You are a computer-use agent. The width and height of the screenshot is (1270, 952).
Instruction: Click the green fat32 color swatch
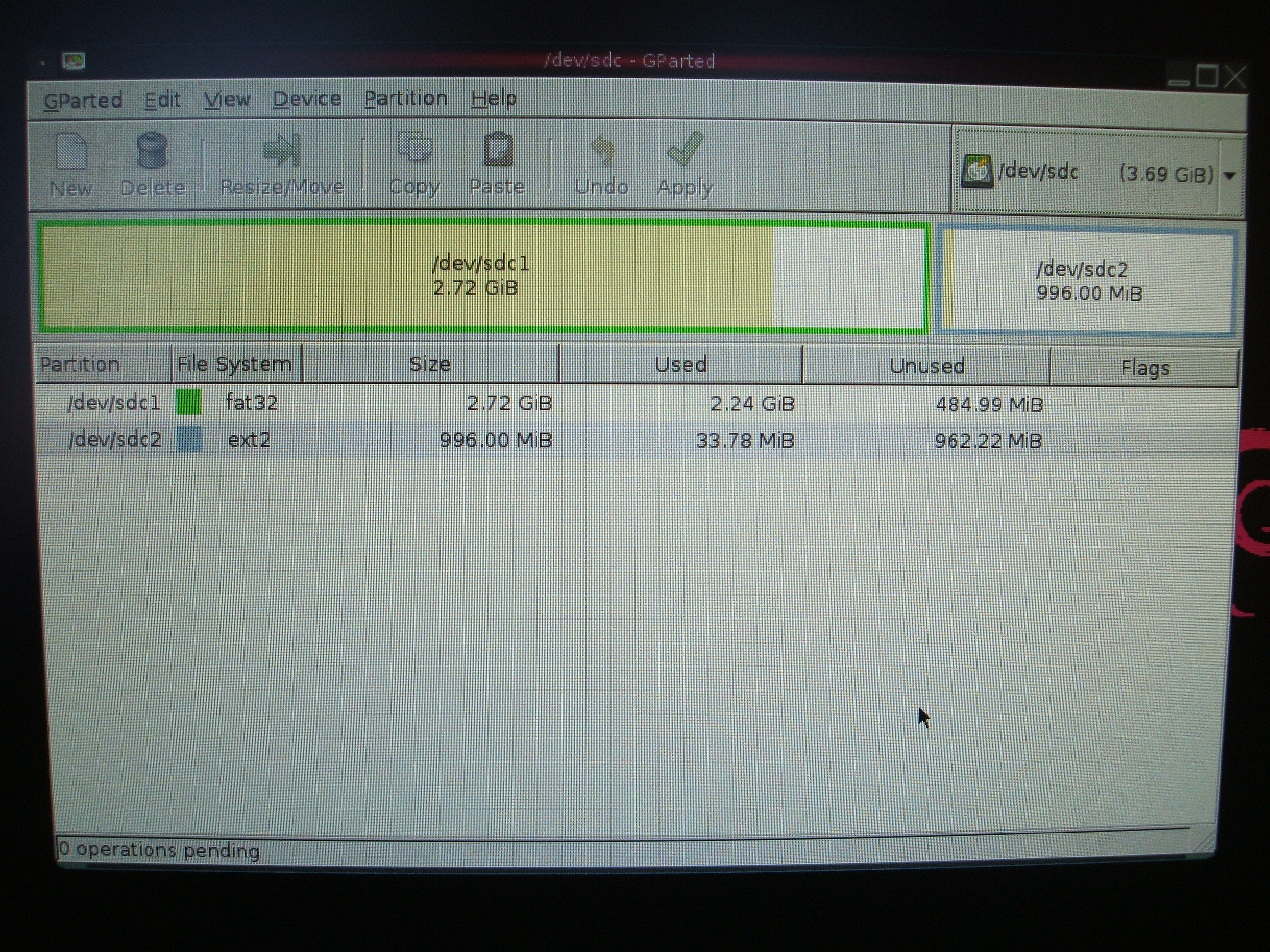point(189,402)
